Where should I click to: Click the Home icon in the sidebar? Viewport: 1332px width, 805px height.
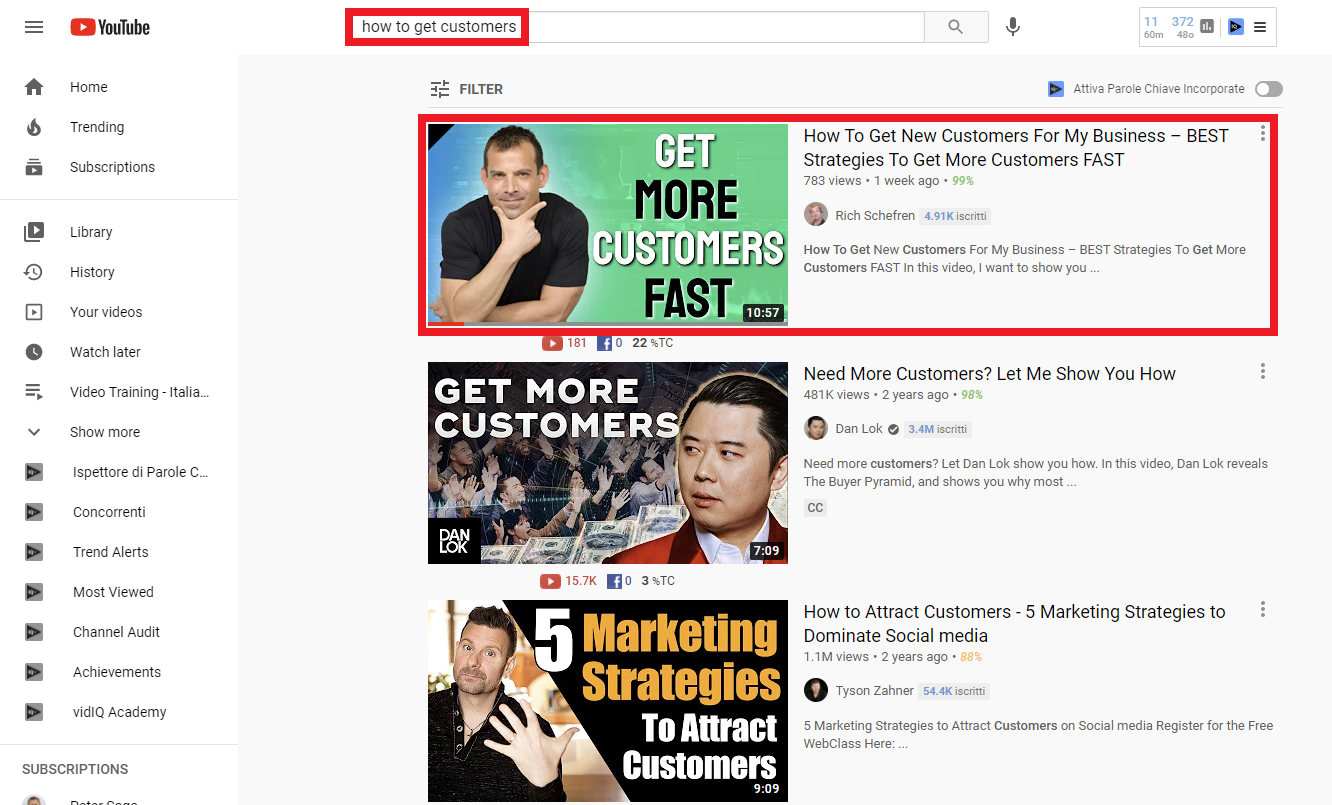34,87
